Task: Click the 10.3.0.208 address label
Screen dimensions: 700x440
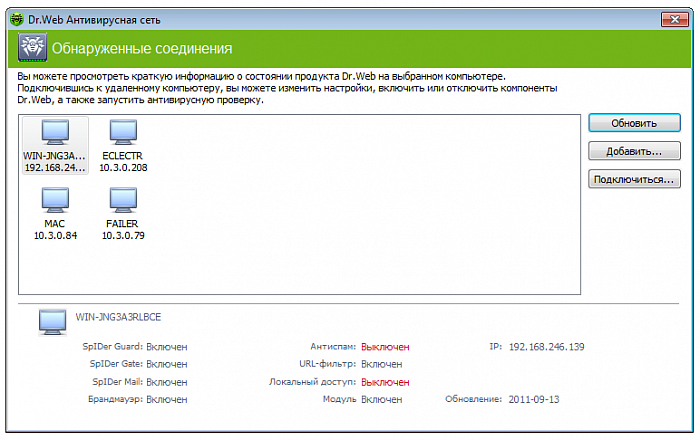Action: tap(123, 168)
